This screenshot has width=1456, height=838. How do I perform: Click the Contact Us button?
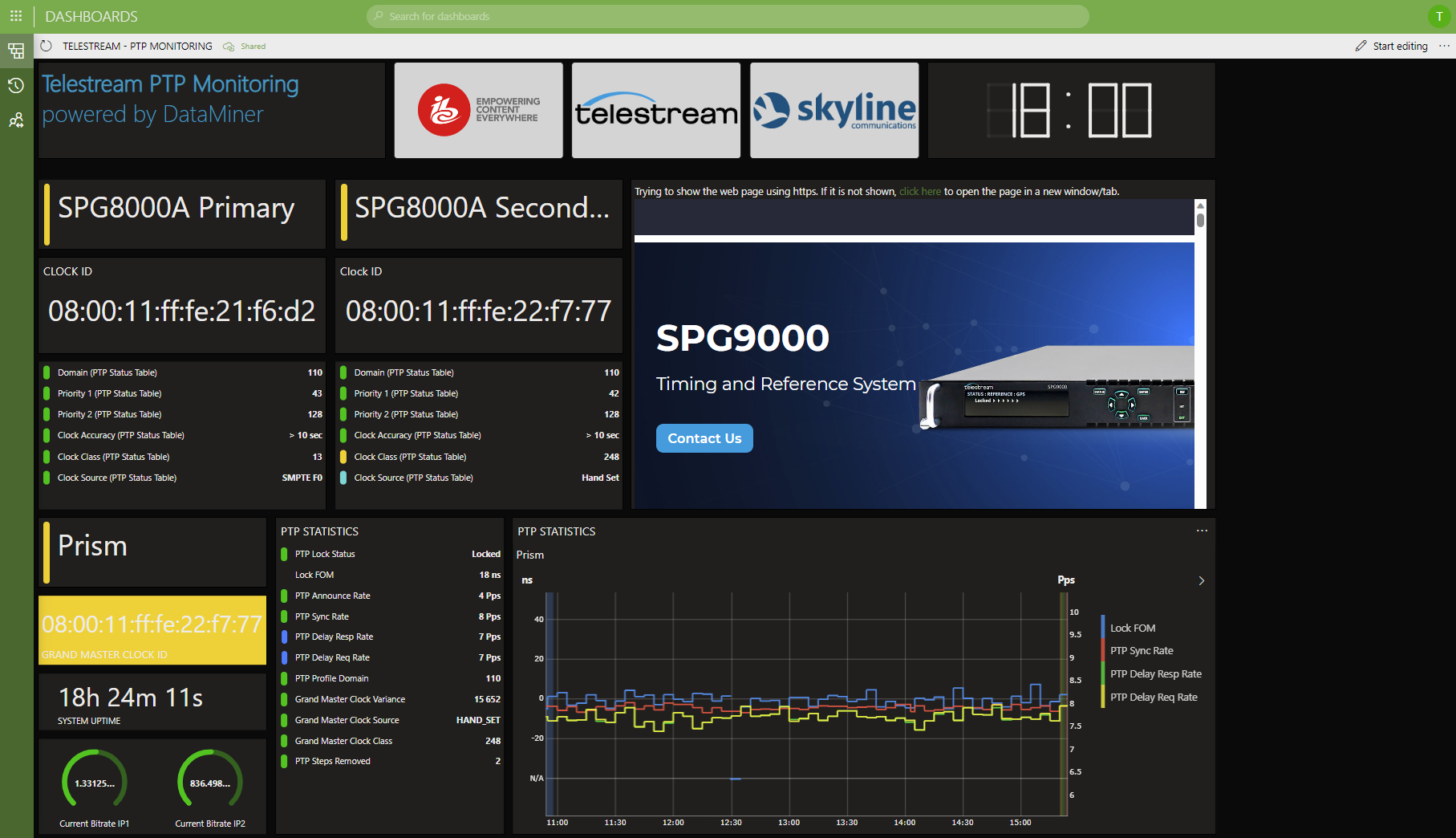pos(704,438)
